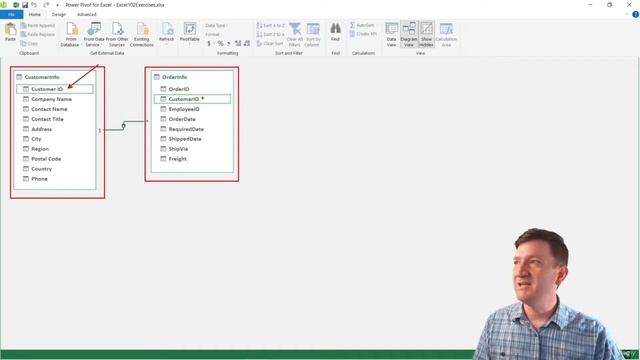The height and width of the screenshot is (360, 640).
Task: Toggle the Show Hidden button
Action: (x=426, y=34)
